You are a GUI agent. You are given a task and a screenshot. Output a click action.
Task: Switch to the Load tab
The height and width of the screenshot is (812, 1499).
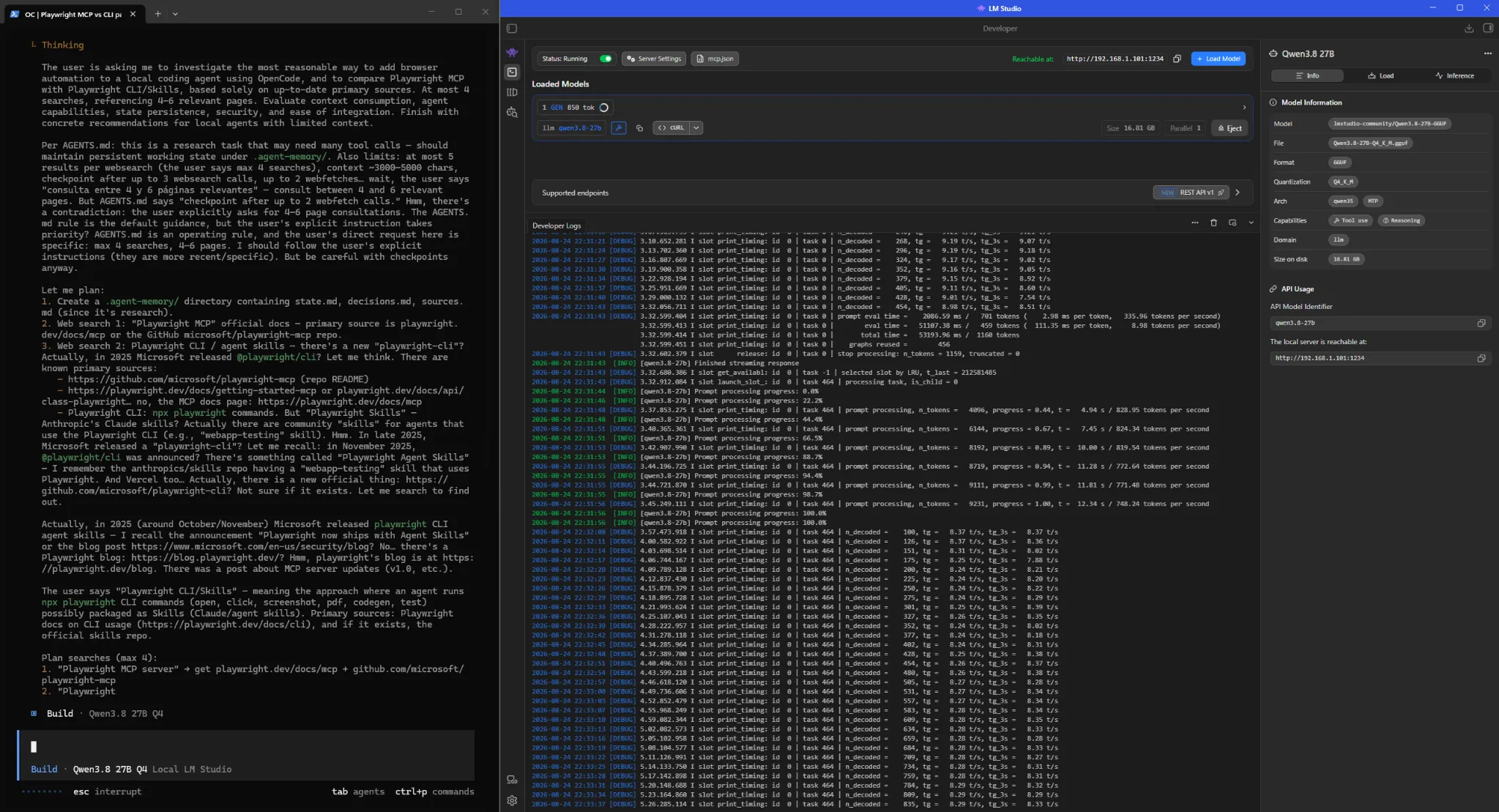(x=1380, y=75)
